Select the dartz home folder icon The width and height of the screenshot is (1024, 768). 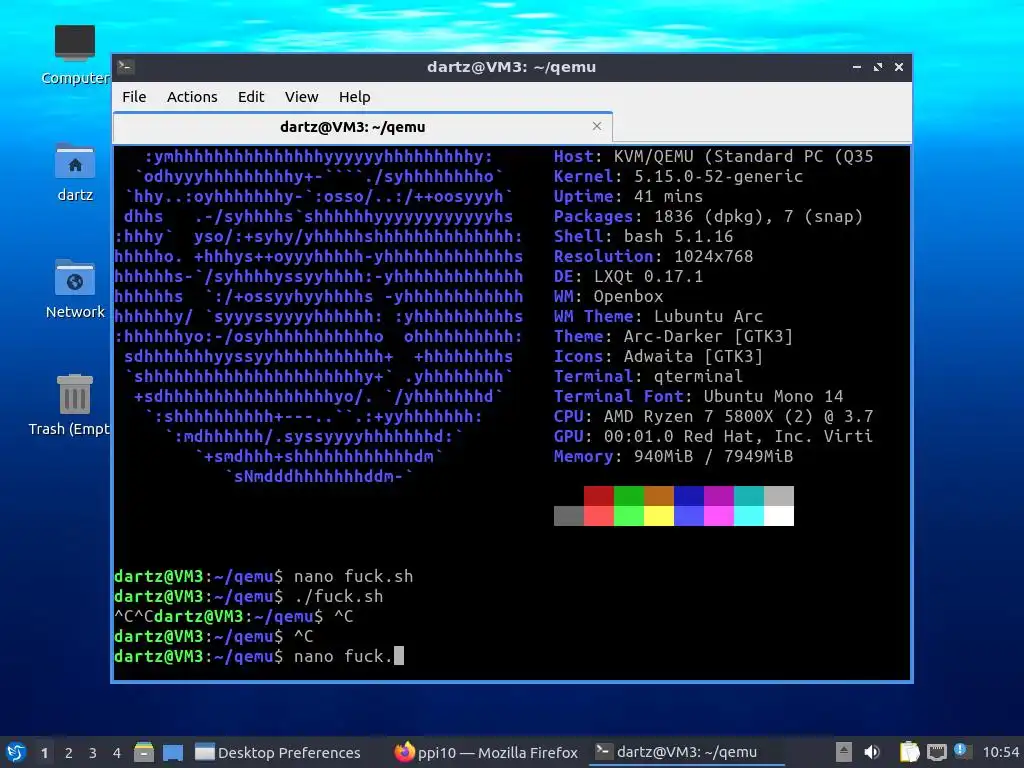tap(75, 172)
